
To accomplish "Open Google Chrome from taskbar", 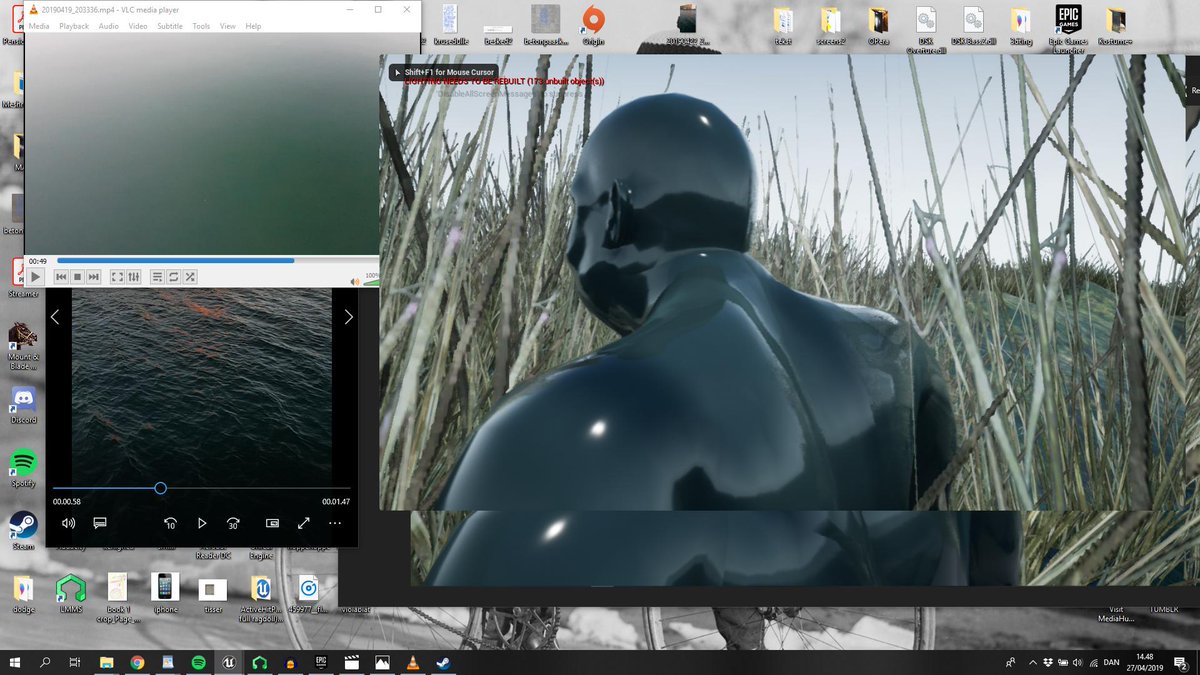I will tap(137, 661).
